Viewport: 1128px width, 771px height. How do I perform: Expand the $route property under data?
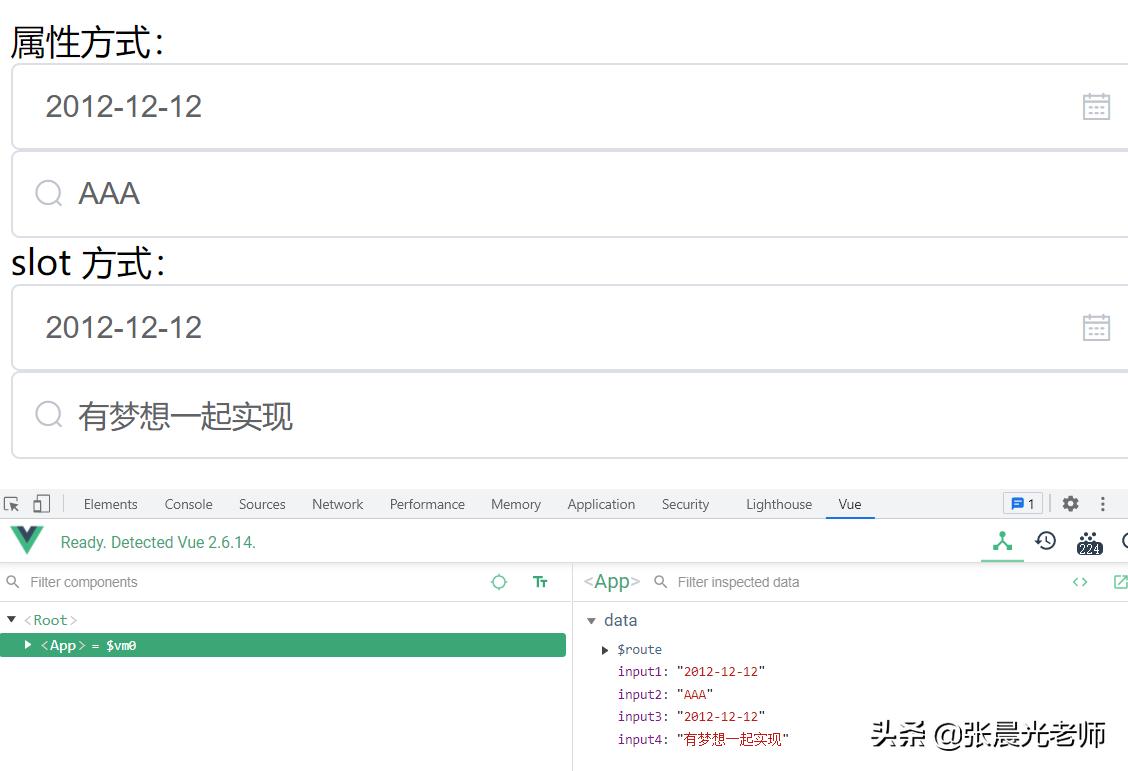pos(604,649)
